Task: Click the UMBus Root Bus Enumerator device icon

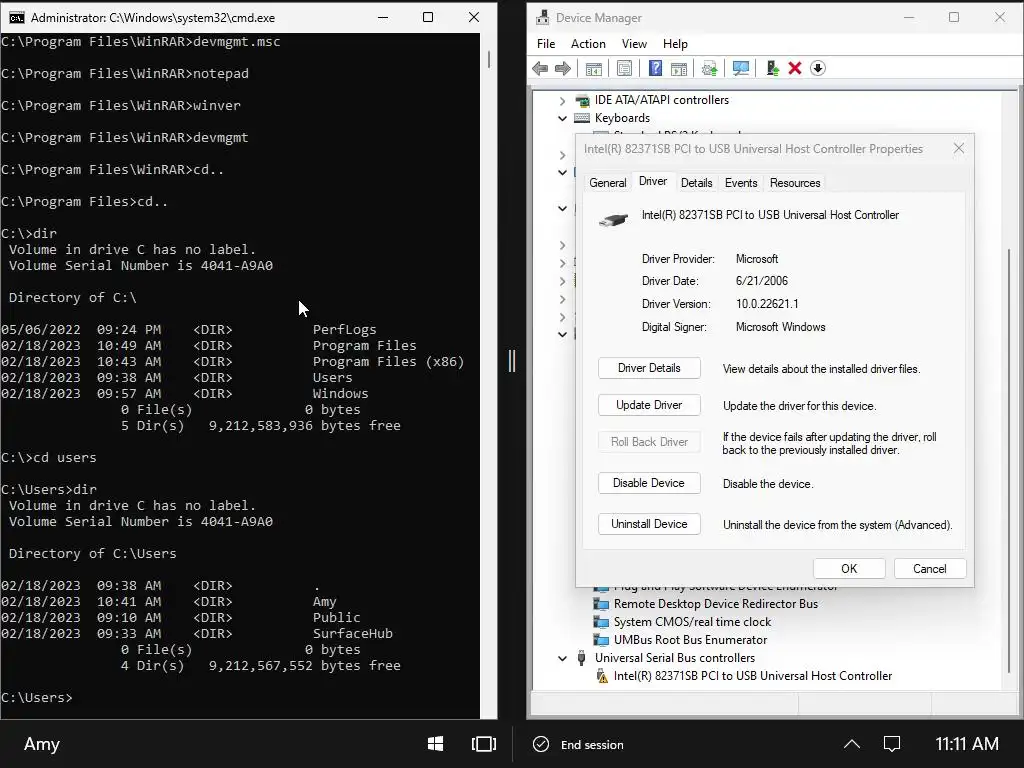Action: (601, 640)
